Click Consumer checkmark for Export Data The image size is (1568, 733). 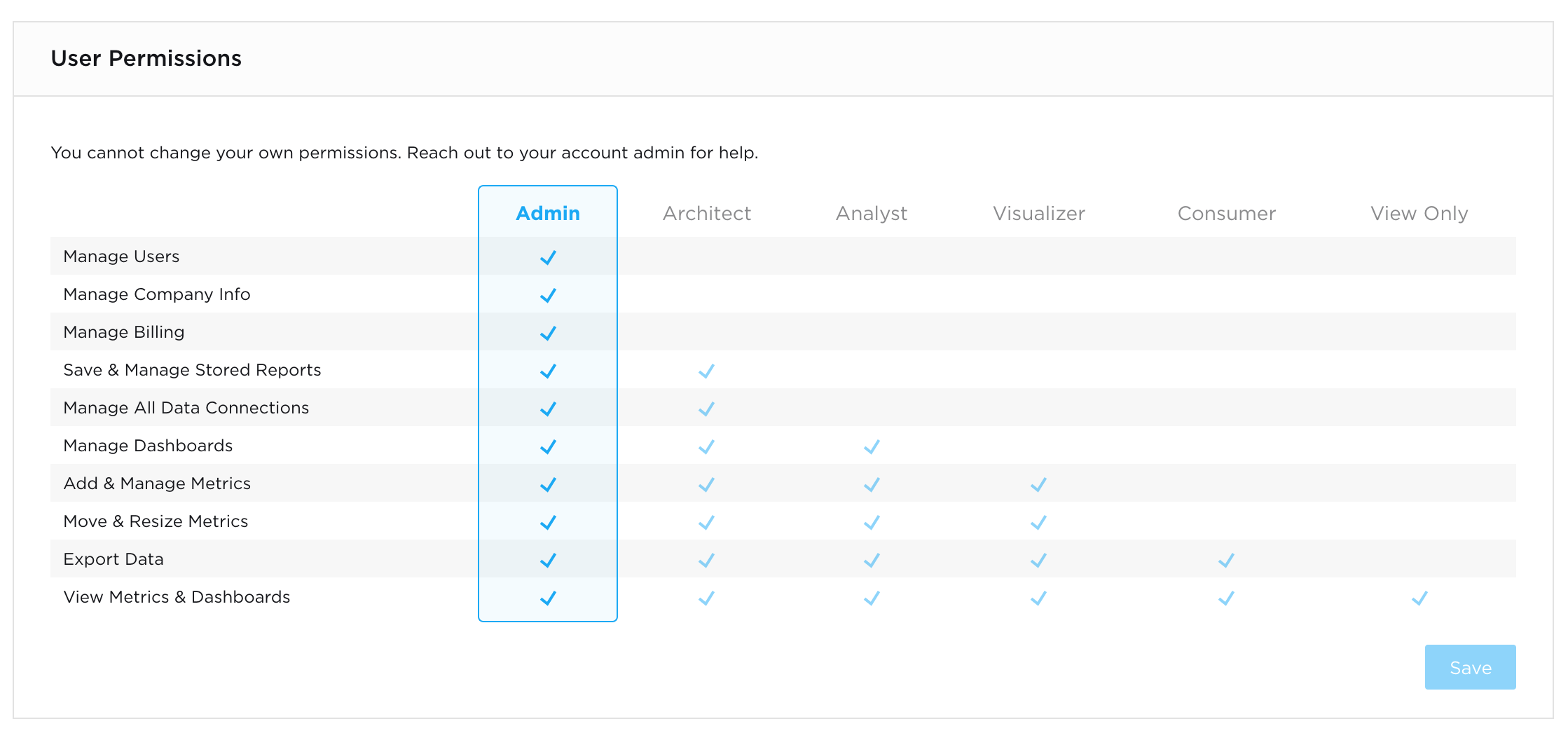click(x=1226, y=560)
